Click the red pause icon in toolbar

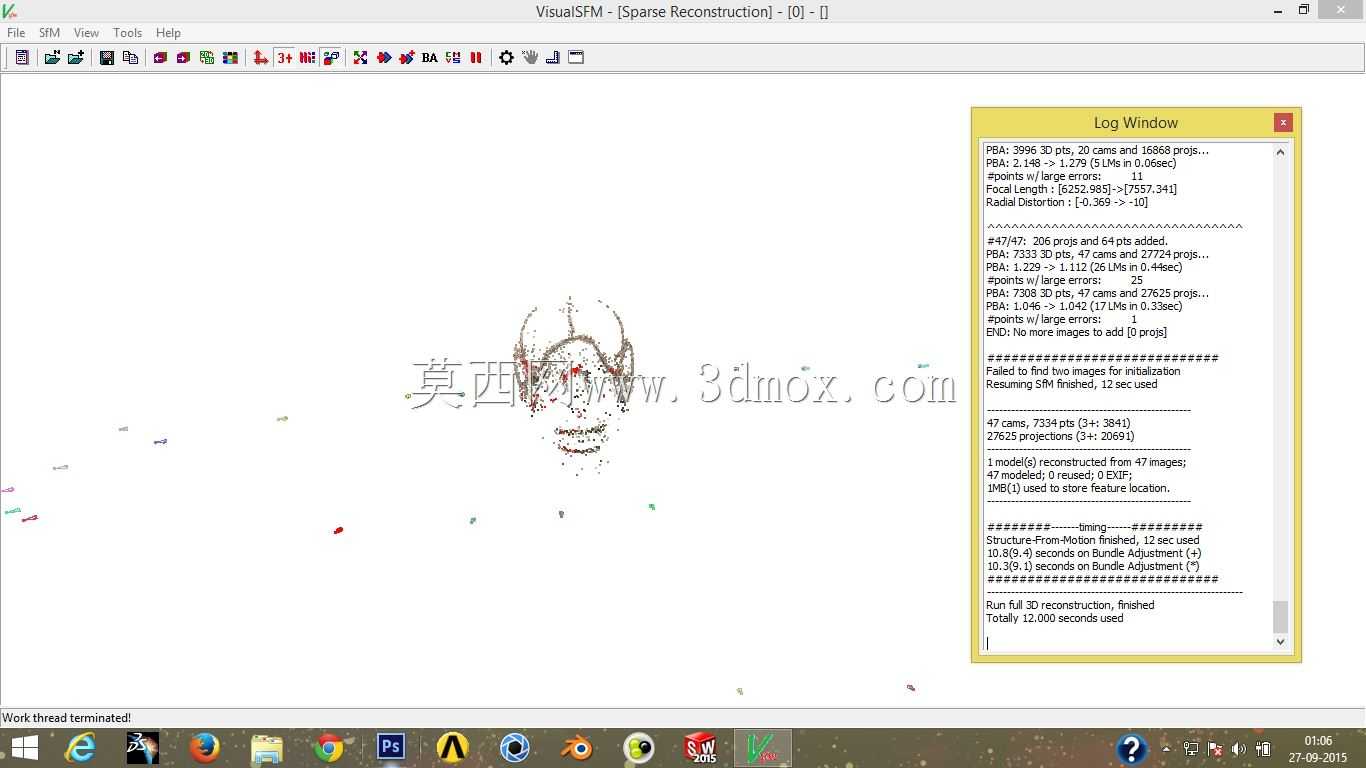coord(476,58)
